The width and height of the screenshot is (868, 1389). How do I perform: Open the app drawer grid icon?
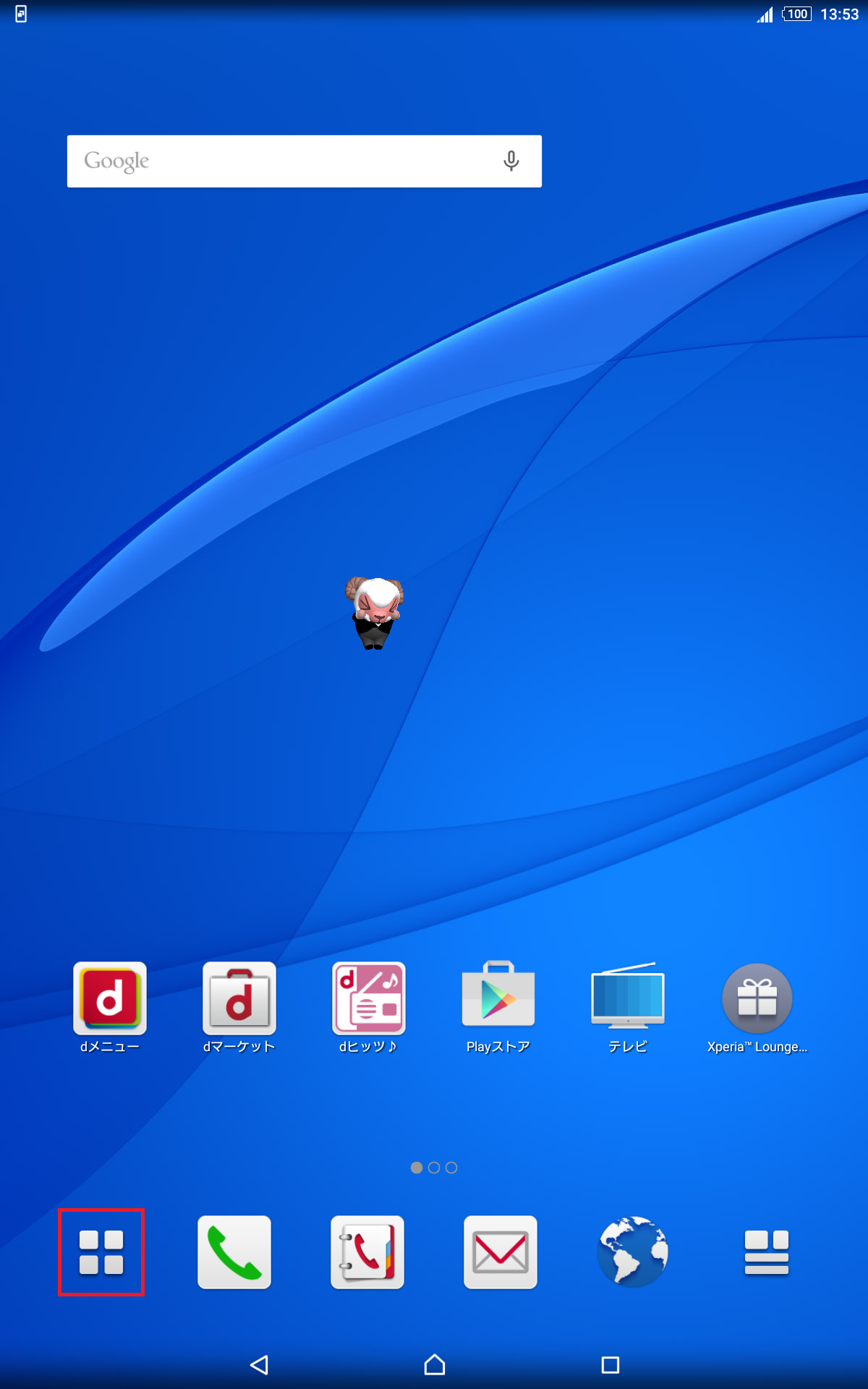[x=101, y=1252]
